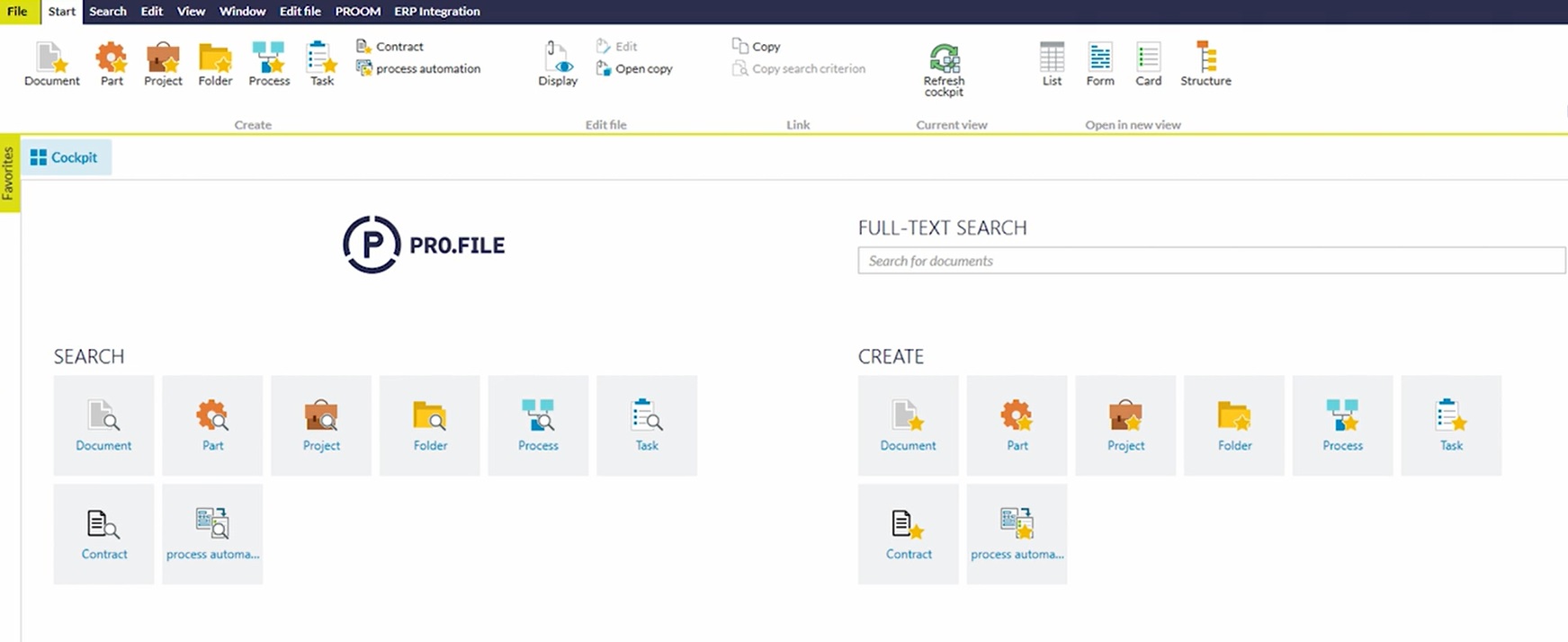This screenshot has height=642, width=1568.
Task: Click the Search Process tile
Action: coord(538,425)
